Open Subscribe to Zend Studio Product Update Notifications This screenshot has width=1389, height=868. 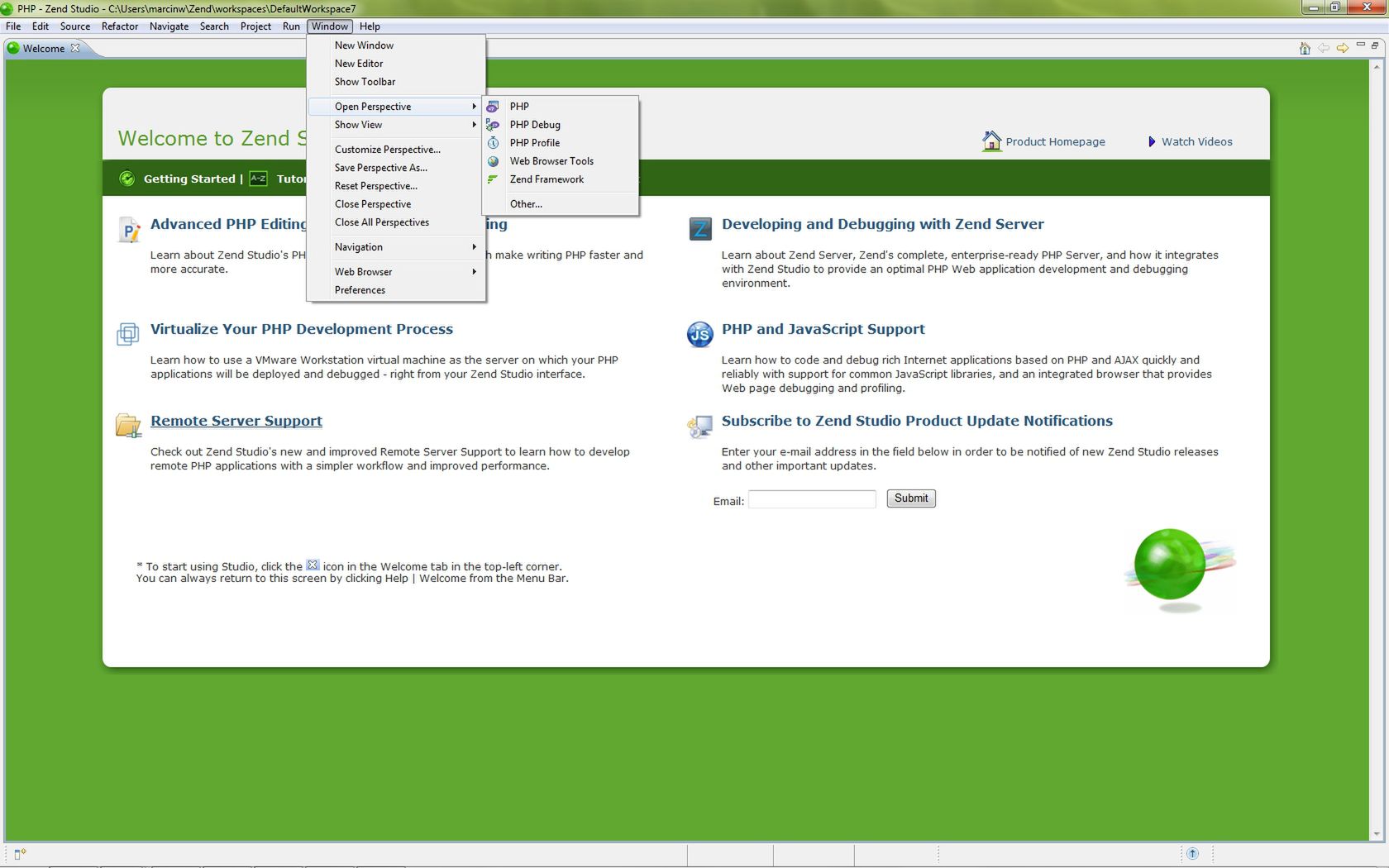(x=917, y=421)
